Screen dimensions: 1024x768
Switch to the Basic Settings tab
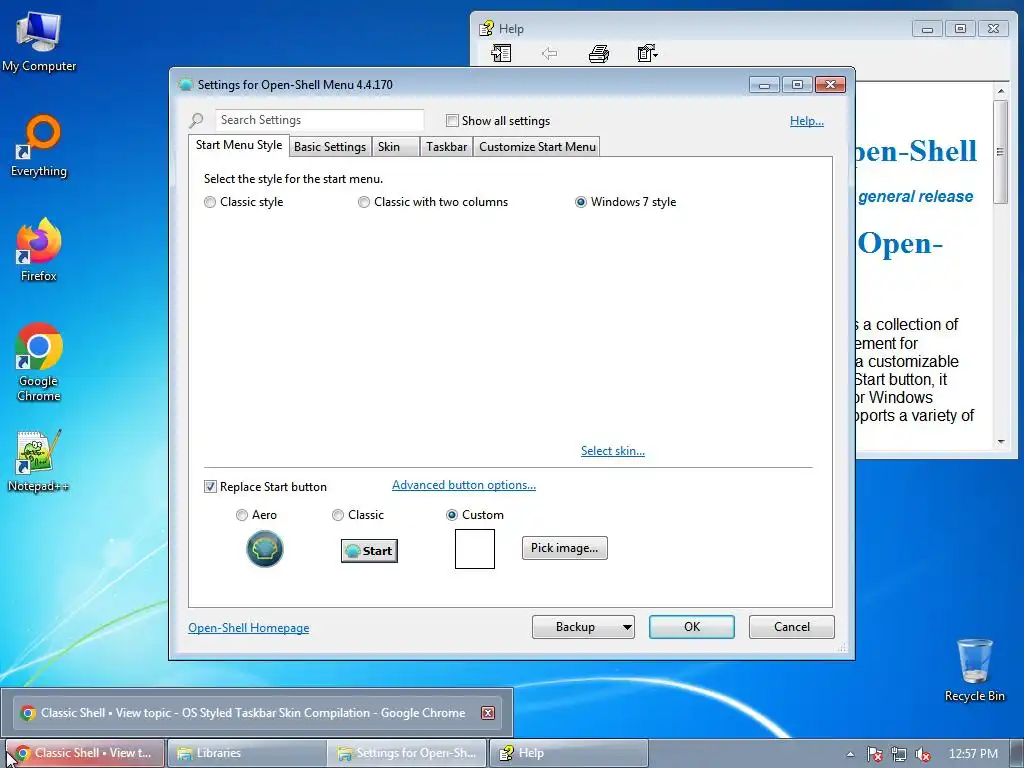(330, 146)
